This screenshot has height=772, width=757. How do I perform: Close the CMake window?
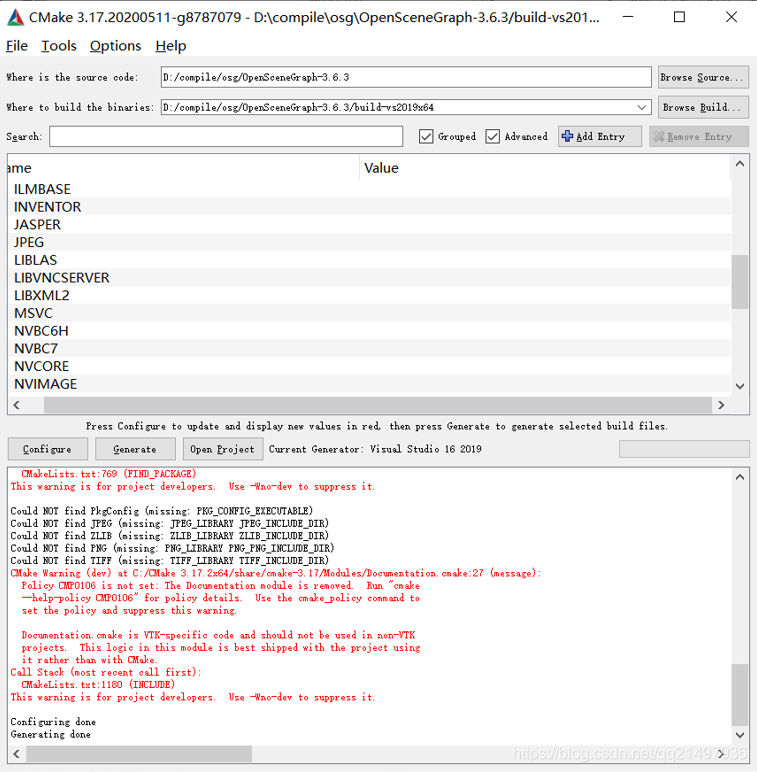pyautogui.click(x=731, y=17)
